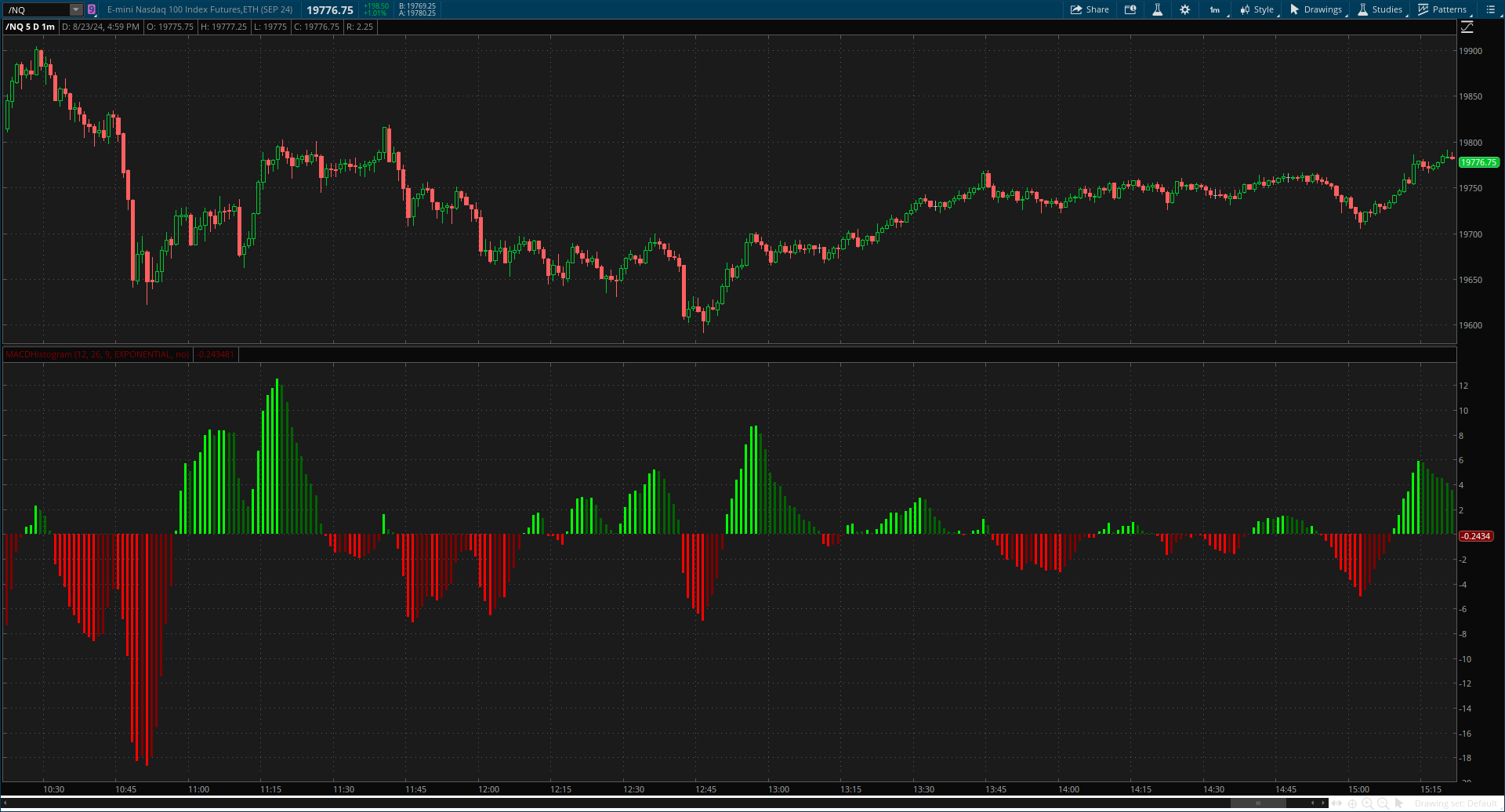This screenshot has width=1505, height=812.
Task: Click the Share button
Action: 1090,9
